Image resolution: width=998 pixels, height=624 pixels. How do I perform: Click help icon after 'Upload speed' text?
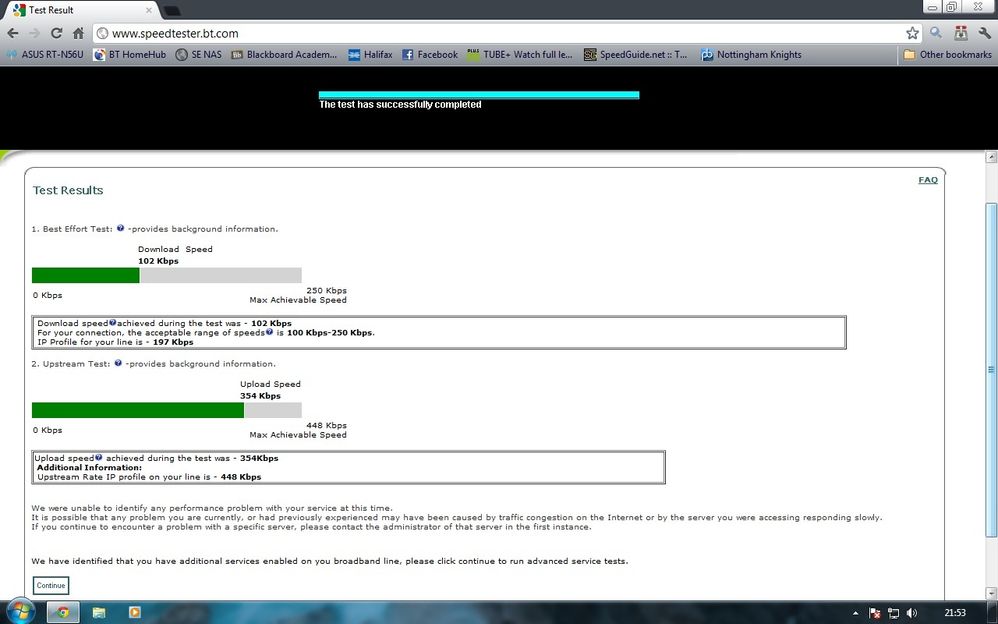click(99, 457)
